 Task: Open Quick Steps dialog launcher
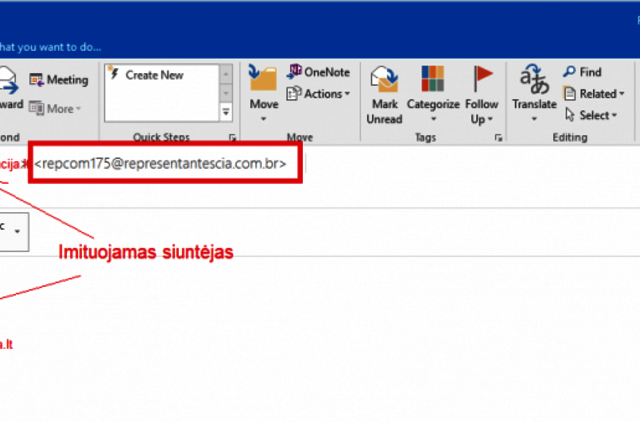233,138
